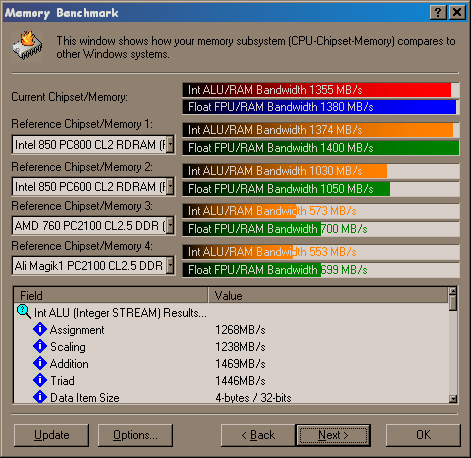The image size is (471, 458).
Task: Select the info icon next to Scaling
Action: [40, 346]
